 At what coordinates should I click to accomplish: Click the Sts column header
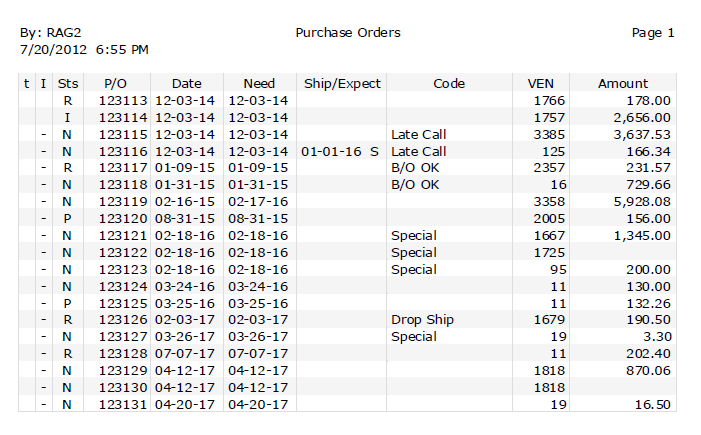click(68, 83)
